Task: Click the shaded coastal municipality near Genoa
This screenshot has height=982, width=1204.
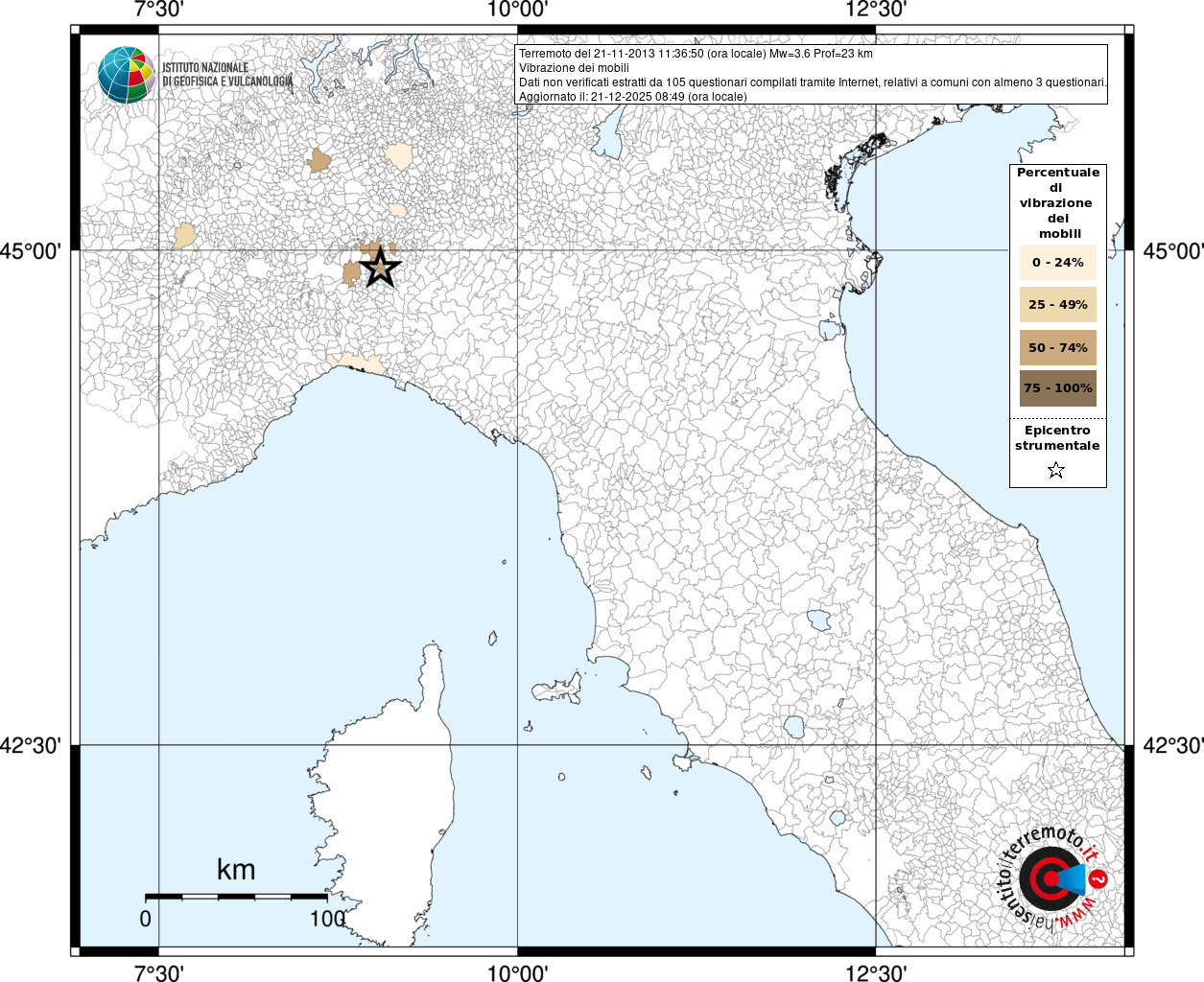Action: point(355,363)
